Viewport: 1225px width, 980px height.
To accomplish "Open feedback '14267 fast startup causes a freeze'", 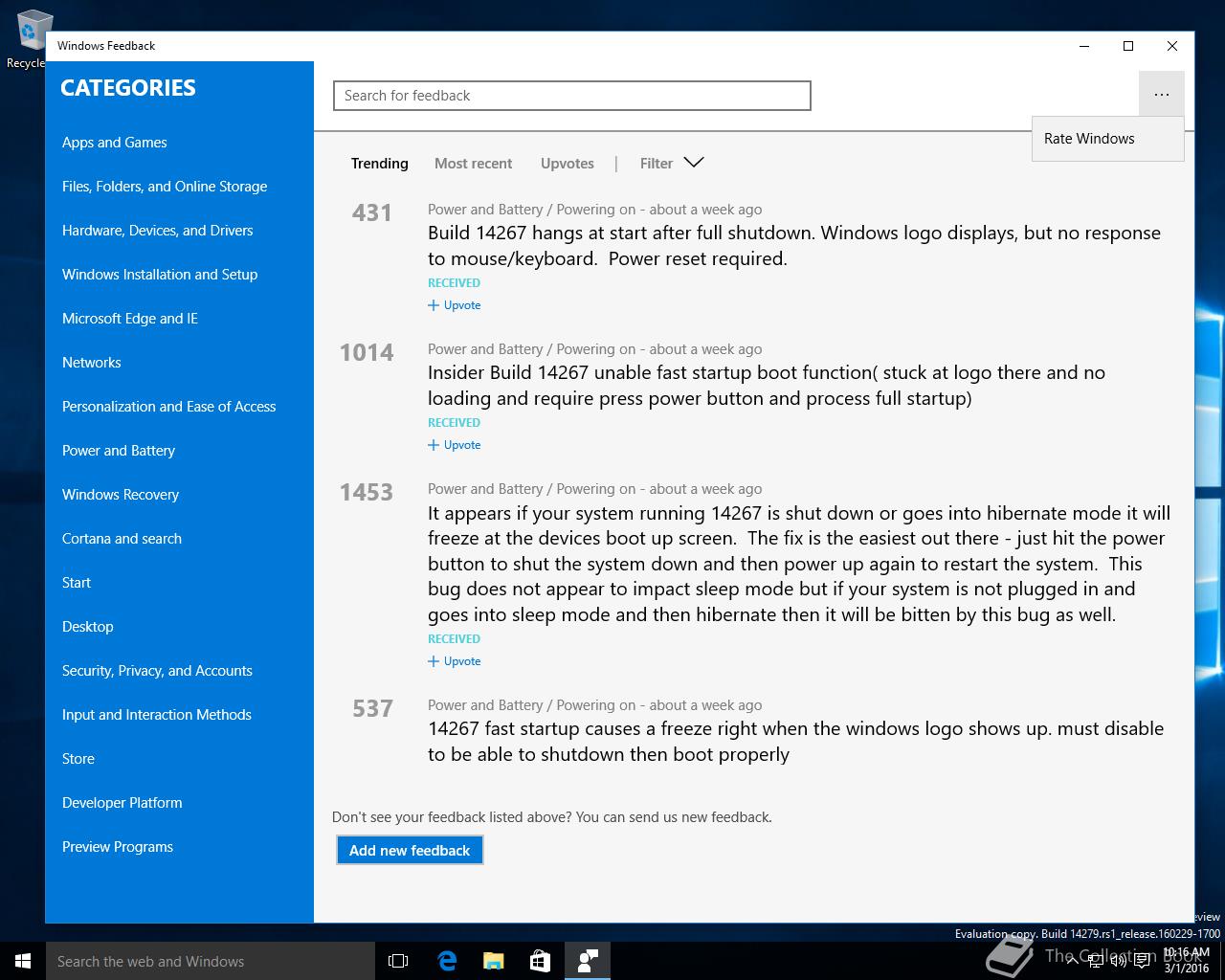I will [x=796, y=742].
